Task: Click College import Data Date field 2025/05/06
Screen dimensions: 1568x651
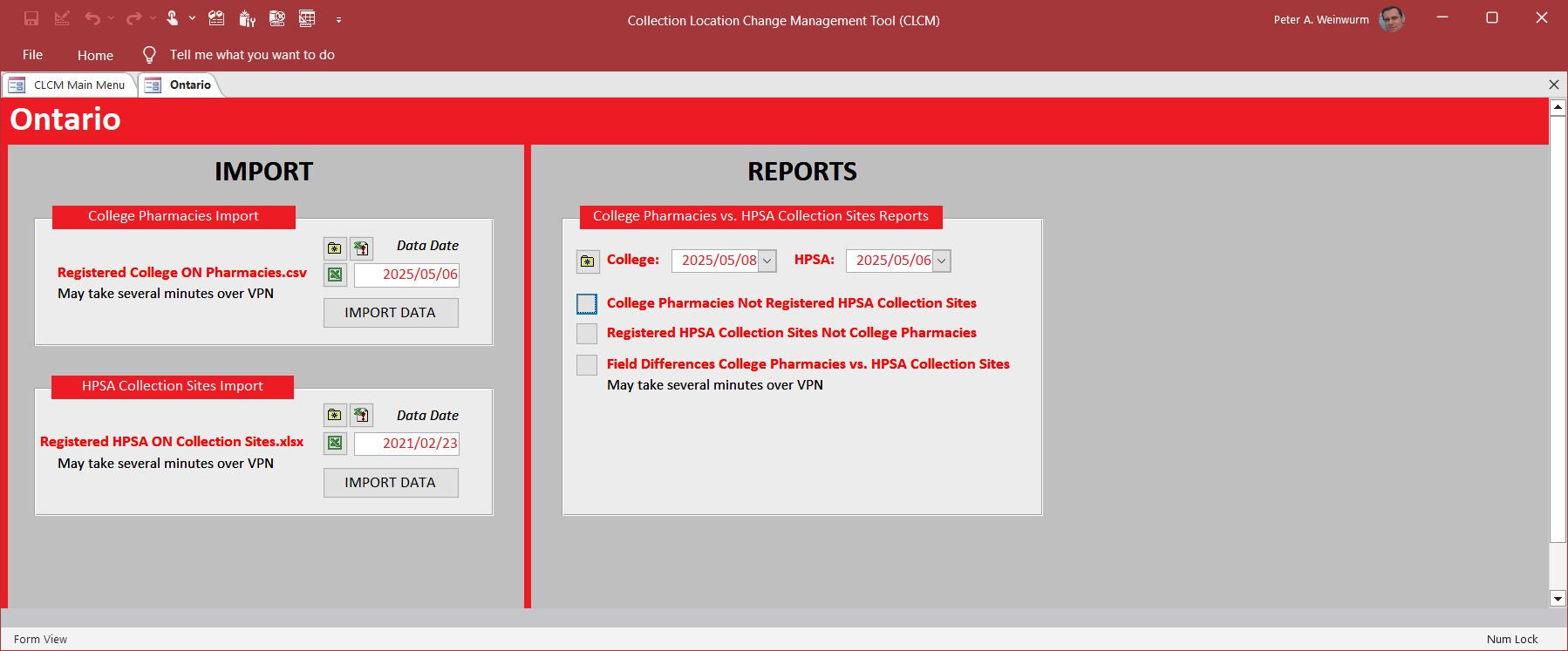Action: click(x=406, y=275)
